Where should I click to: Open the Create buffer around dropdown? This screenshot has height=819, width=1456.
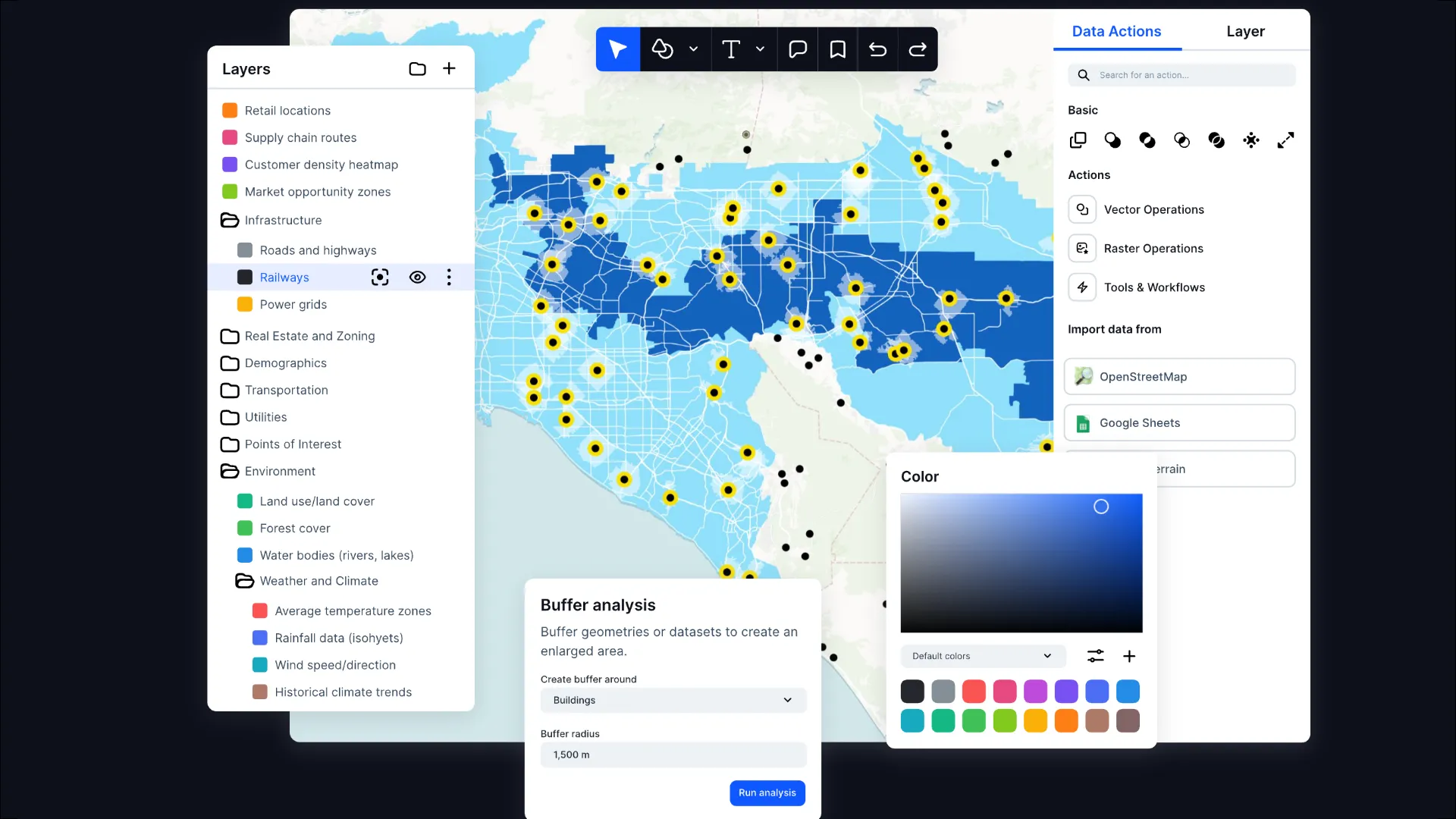tap(672, 700)
